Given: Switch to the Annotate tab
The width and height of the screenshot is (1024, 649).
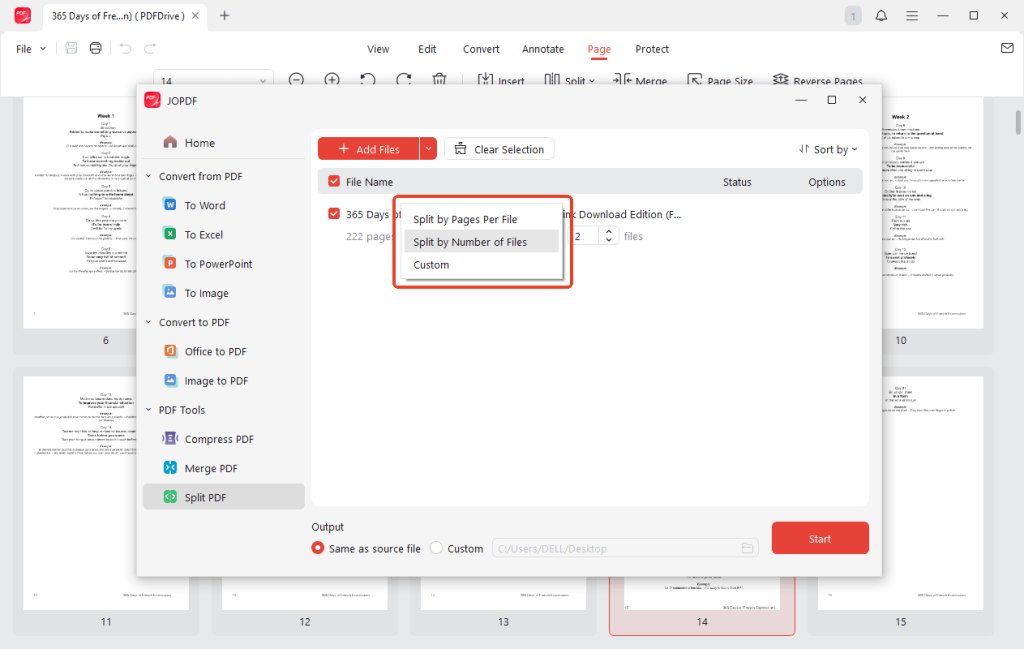Looking at the screenshot, I should 543,49.
